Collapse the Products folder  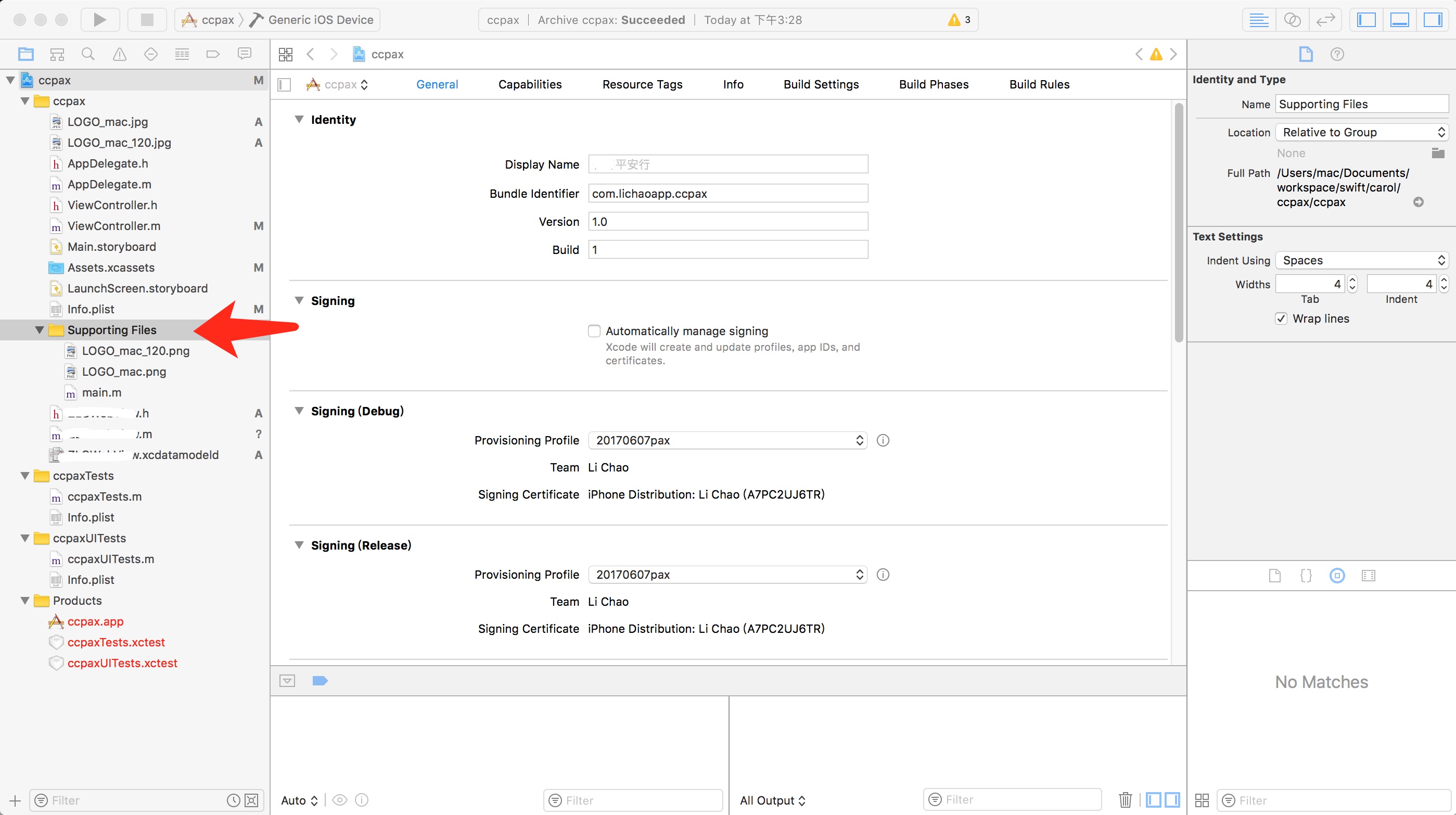25,601
